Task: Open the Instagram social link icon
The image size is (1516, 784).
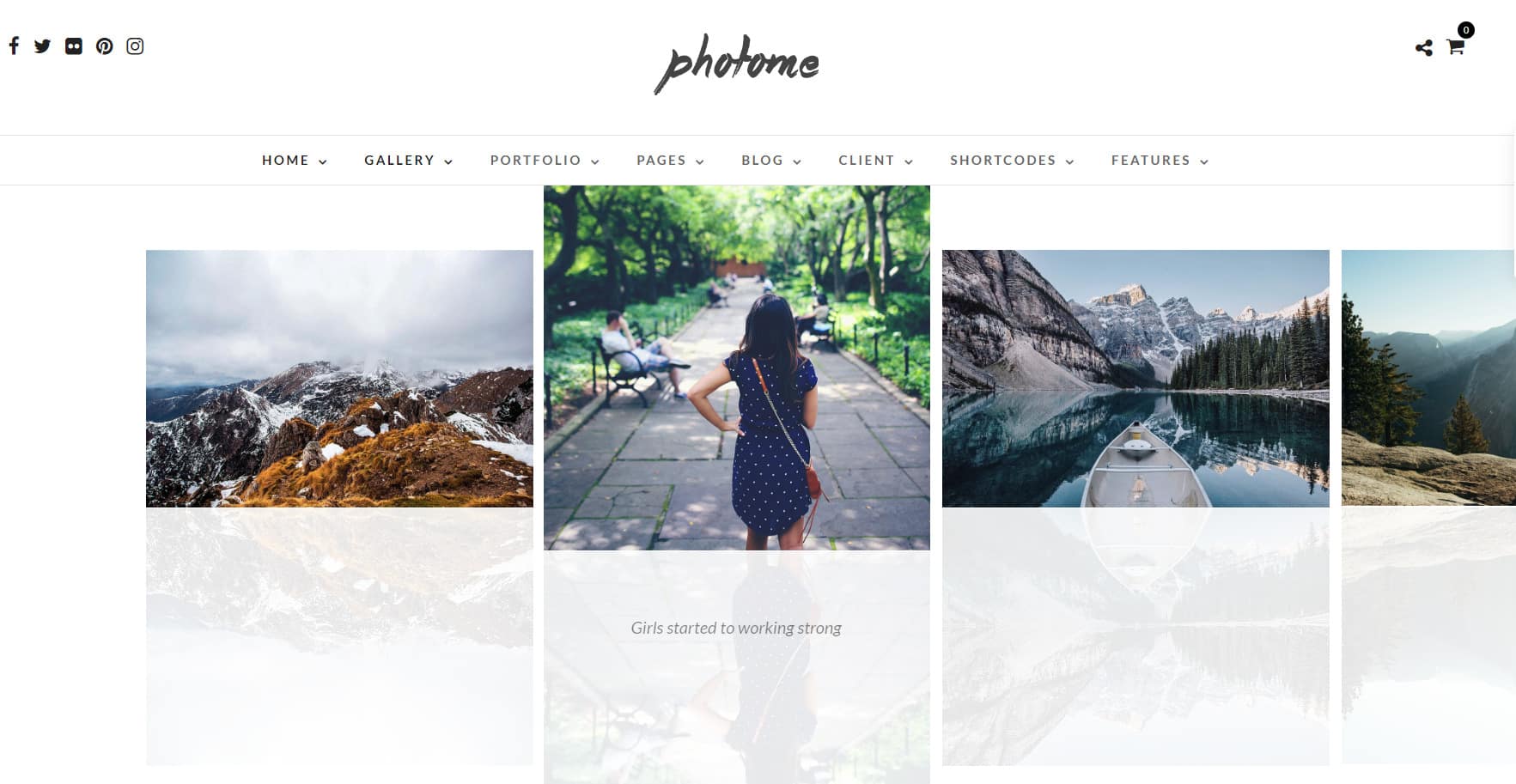Action: 135,46
